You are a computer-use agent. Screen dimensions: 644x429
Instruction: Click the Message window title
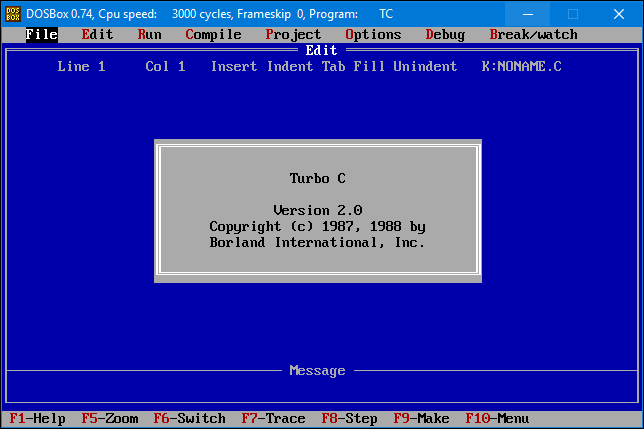point(317,371)
